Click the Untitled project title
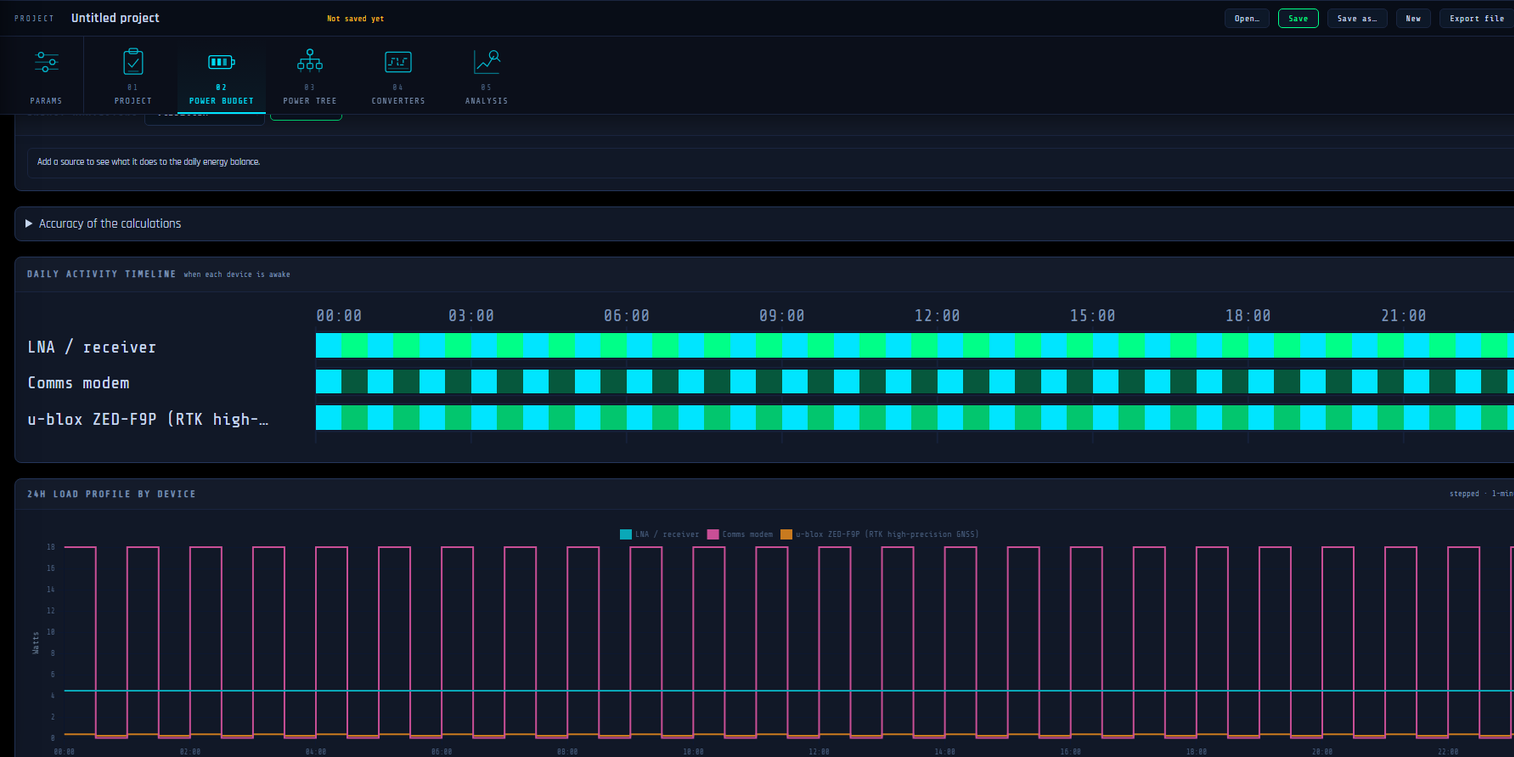 point(115,18)
